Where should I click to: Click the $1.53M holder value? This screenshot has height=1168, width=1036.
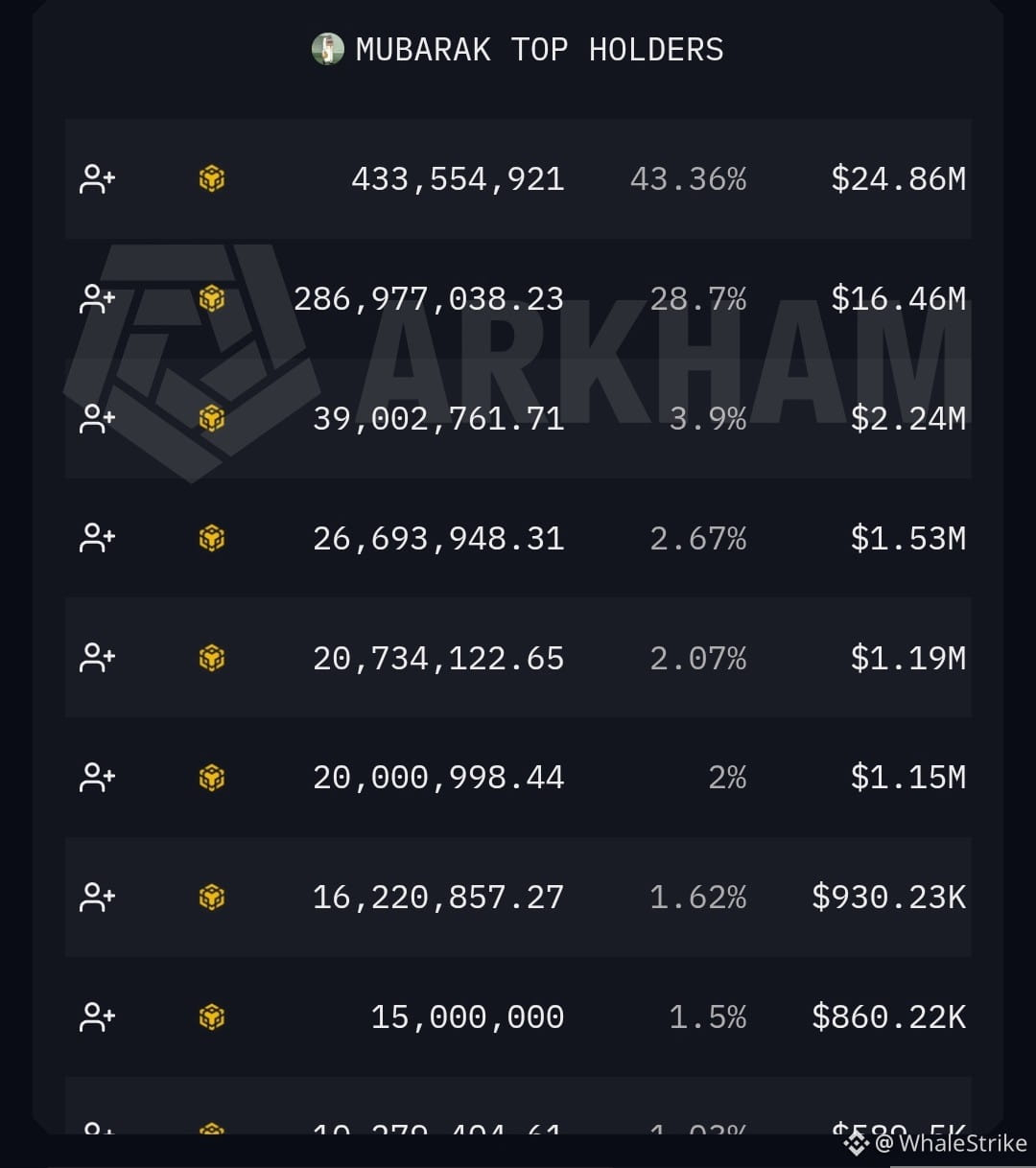[x=907, y=539]
